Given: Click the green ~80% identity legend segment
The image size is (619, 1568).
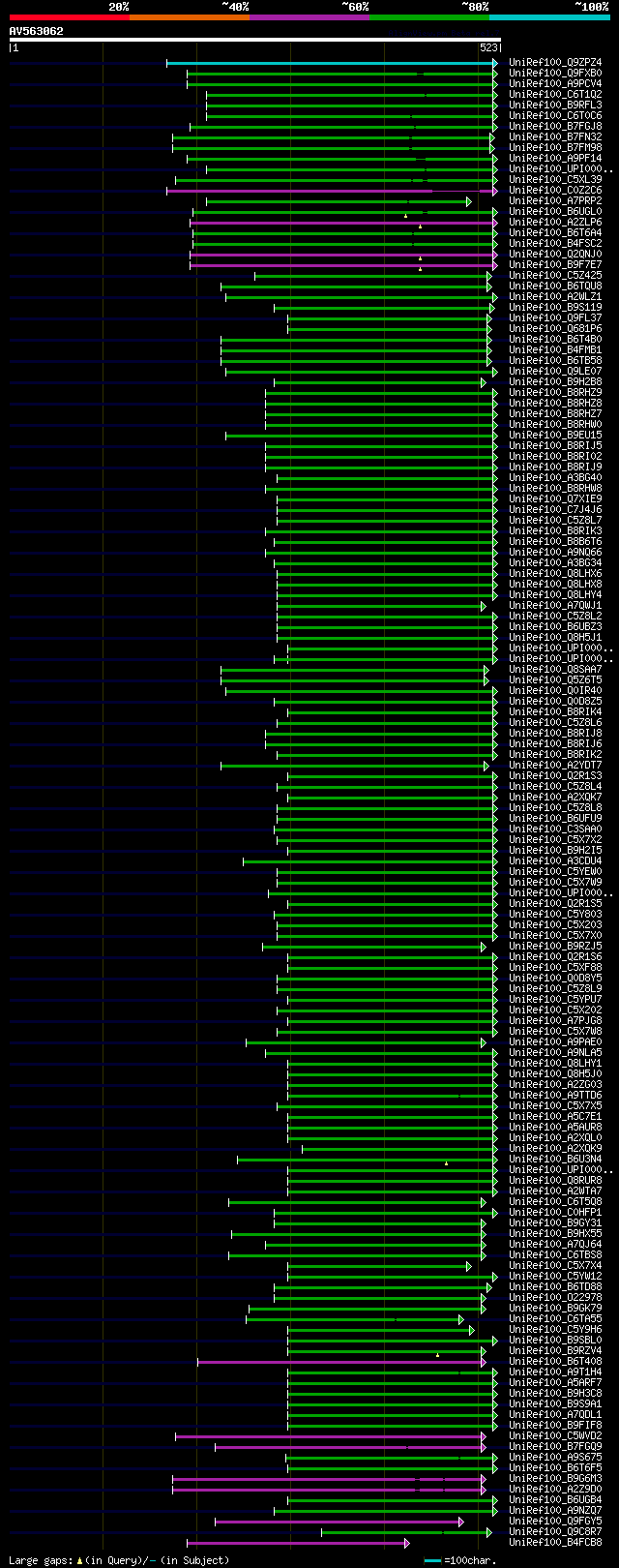Looking at the screenshot, I should tap(429, 17).
